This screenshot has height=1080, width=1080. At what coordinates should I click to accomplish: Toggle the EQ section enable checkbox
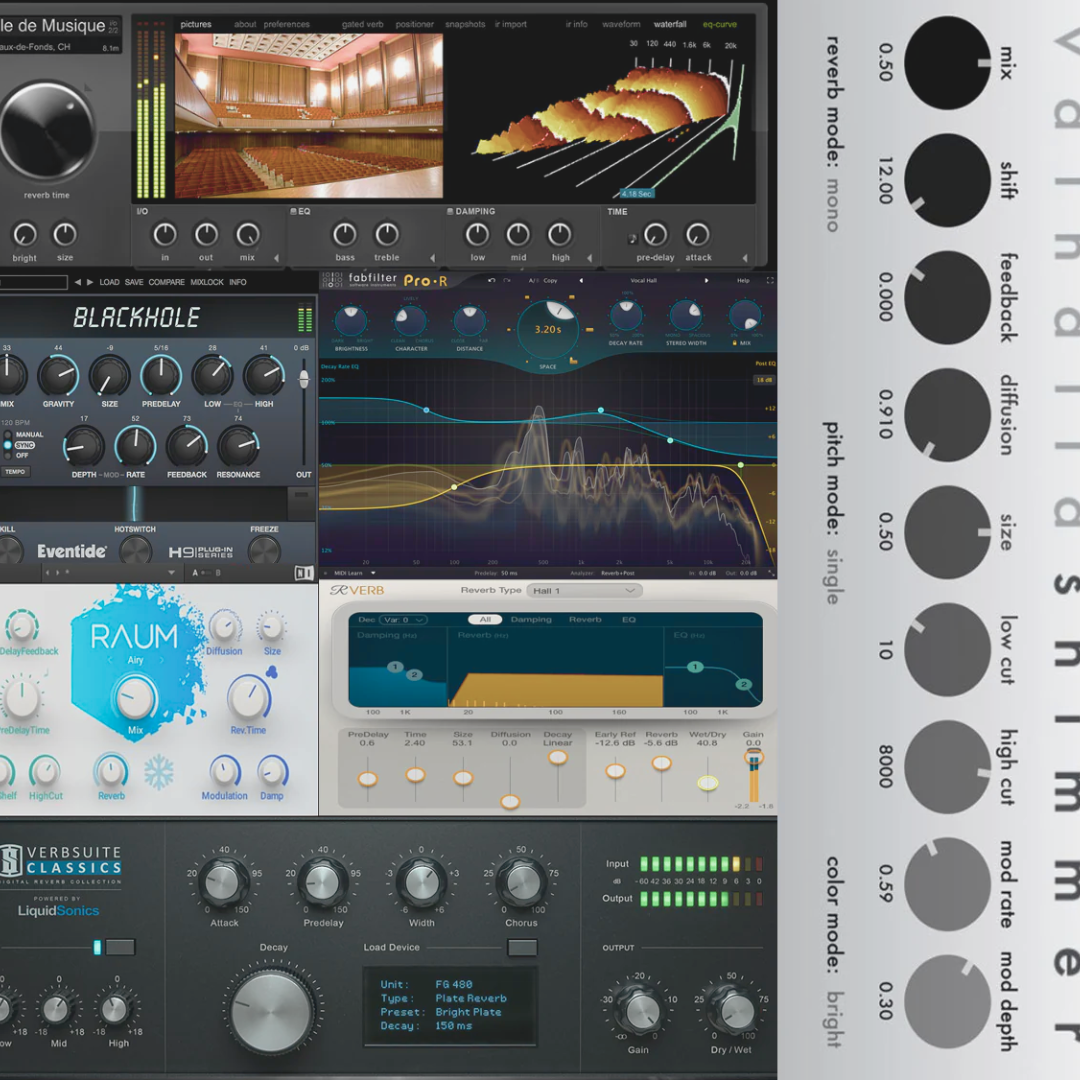[292, 212]
